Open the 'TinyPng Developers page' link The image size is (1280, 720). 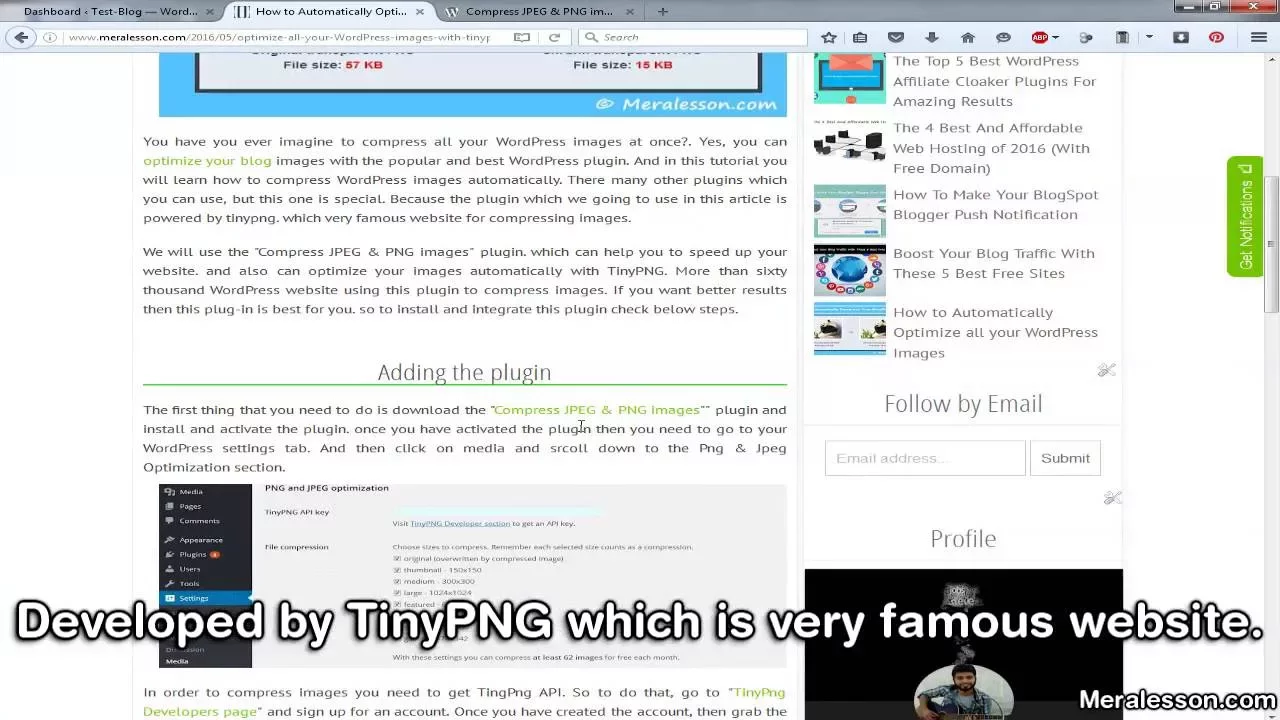click(464, 701)
